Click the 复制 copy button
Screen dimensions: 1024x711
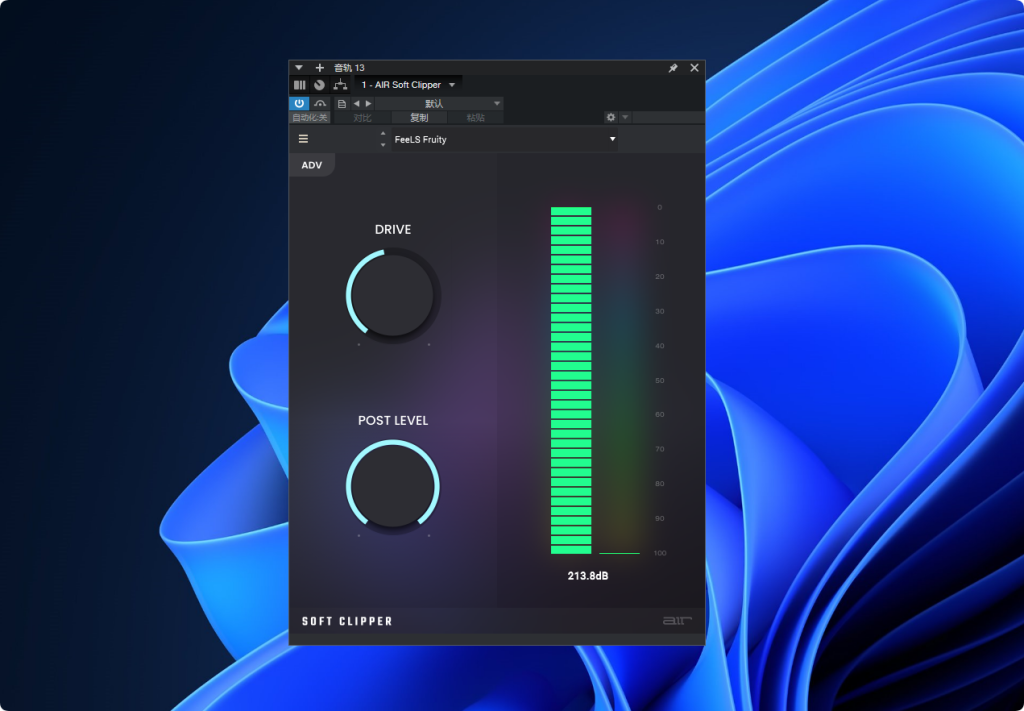[419, 118]
